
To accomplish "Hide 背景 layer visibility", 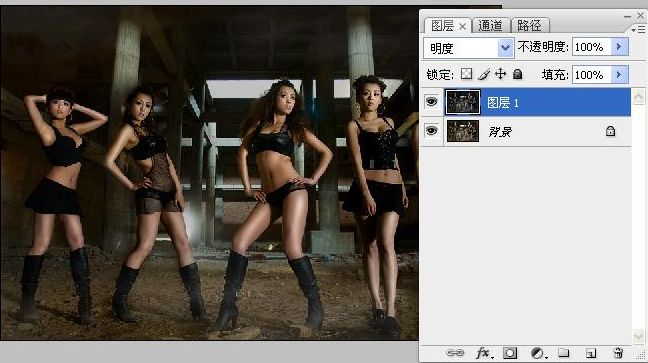I will tap(431, 131).
